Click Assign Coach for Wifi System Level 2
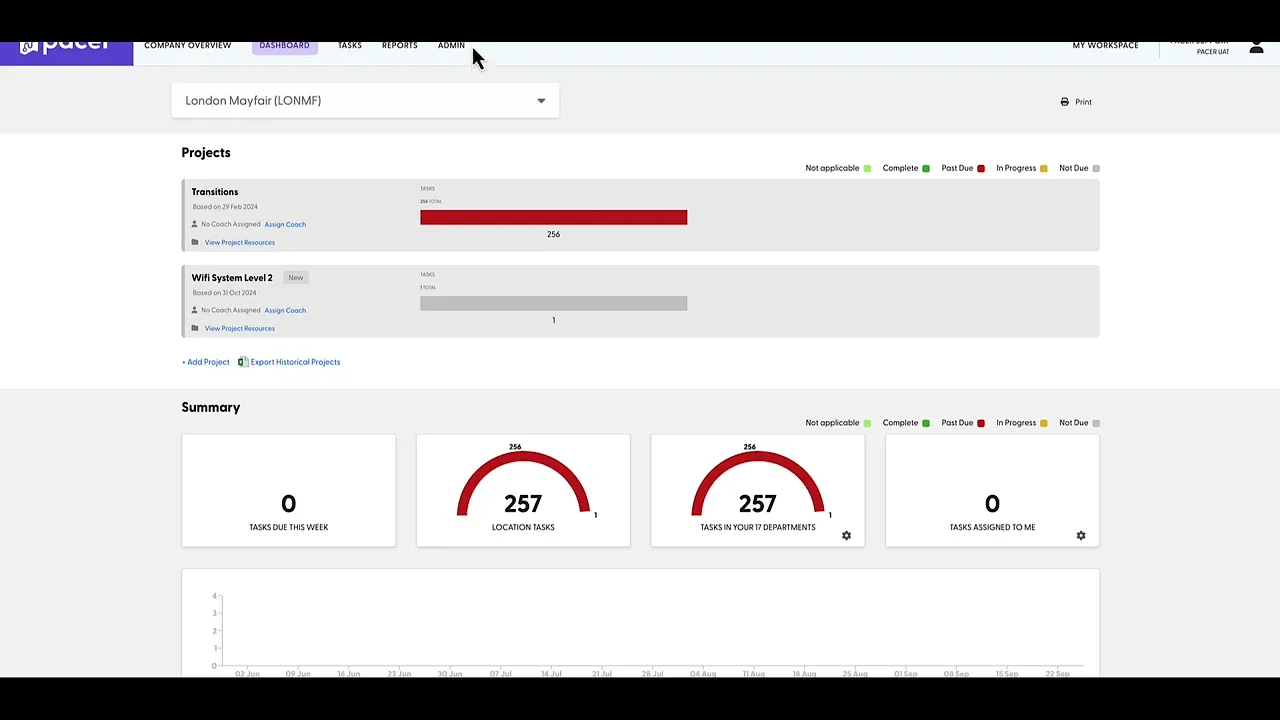 285,310
